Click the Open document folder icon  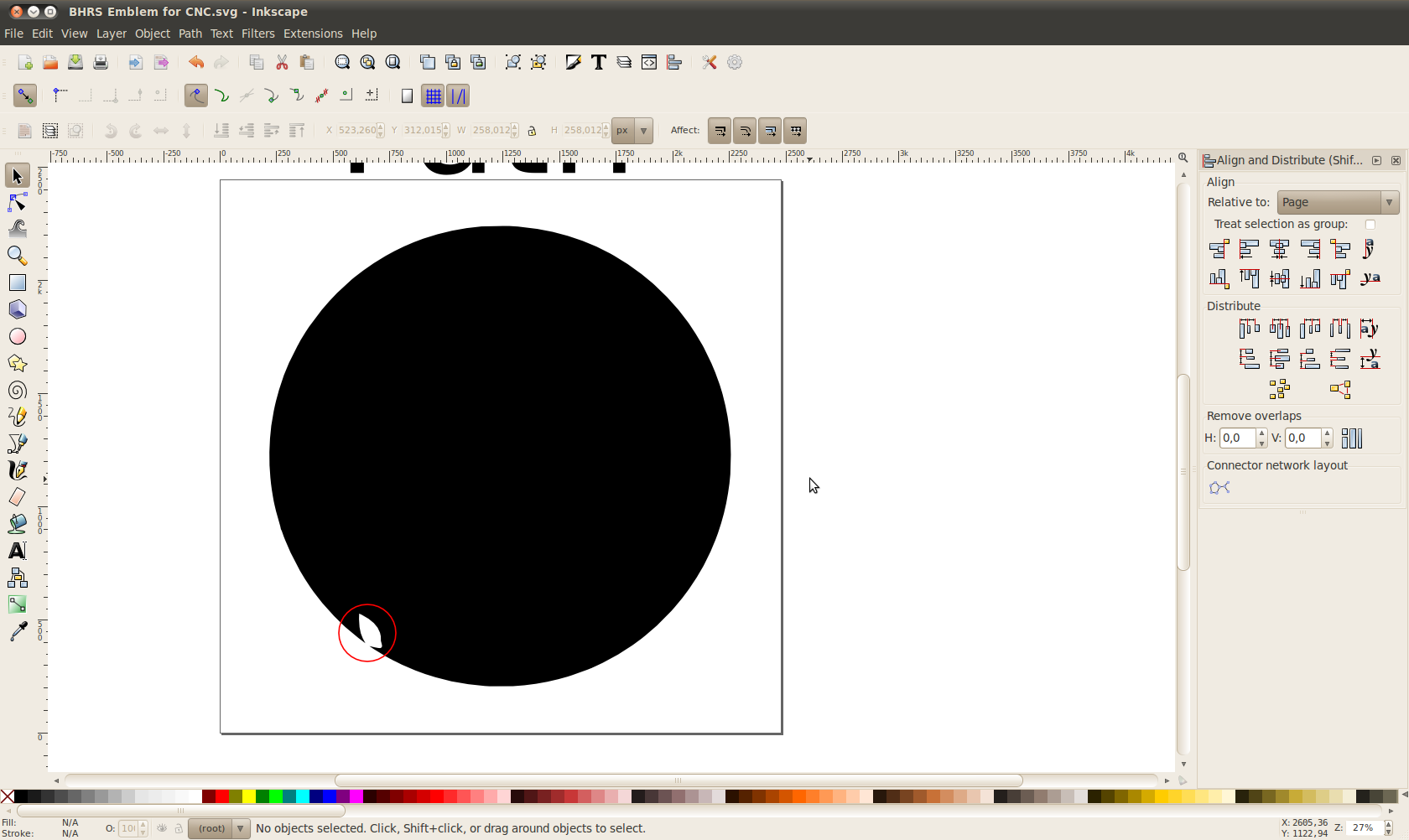[x=50, y=62]
